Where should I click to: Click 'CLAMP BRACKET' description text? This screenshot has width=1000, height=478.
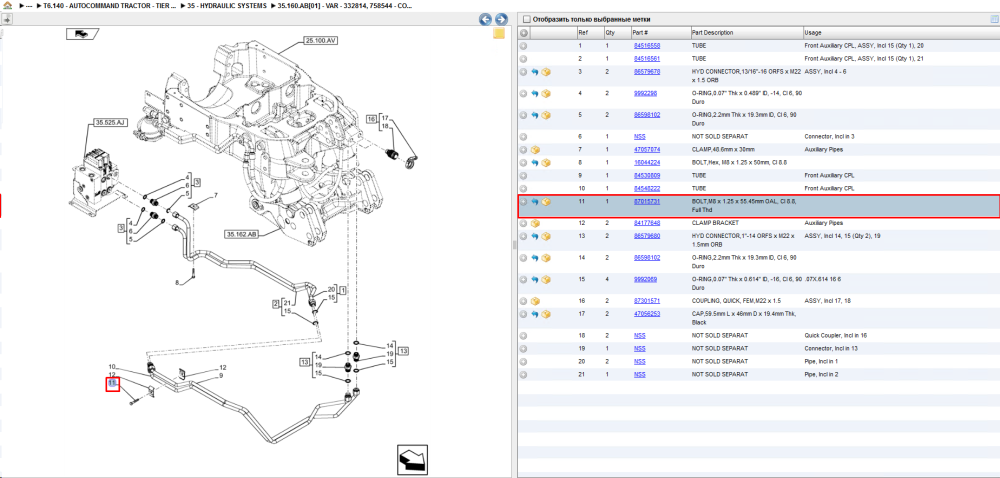tap(715, 223)
